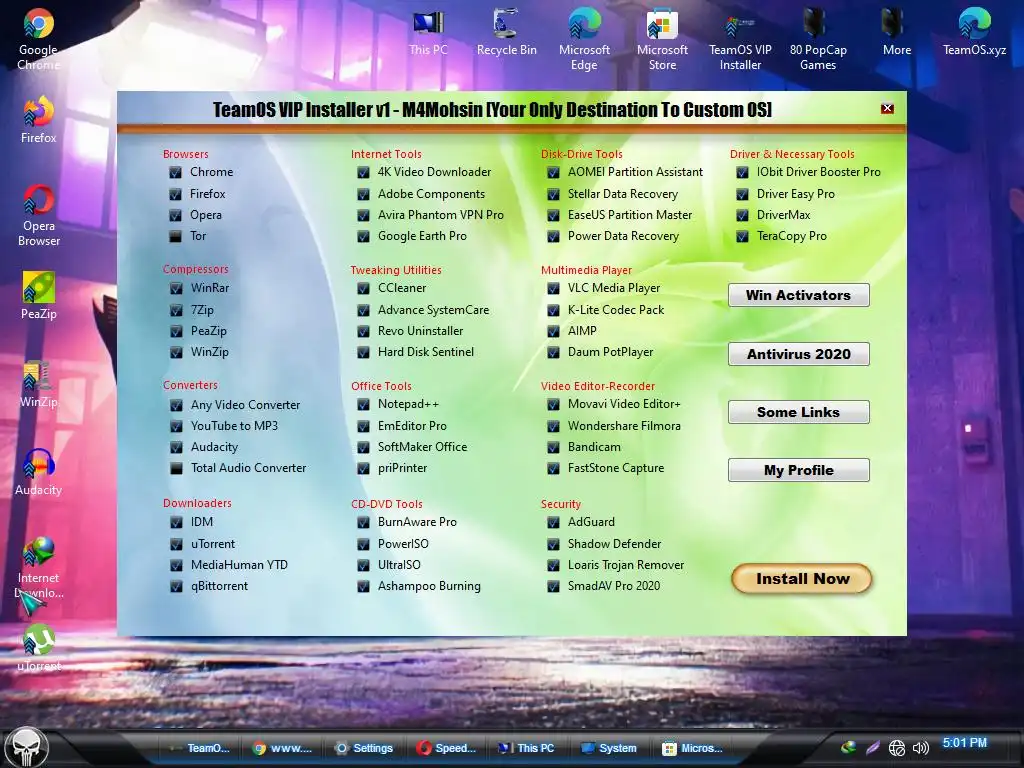
Task: Check the Total Audio Converter checkbox
Action: click(176, 468)
